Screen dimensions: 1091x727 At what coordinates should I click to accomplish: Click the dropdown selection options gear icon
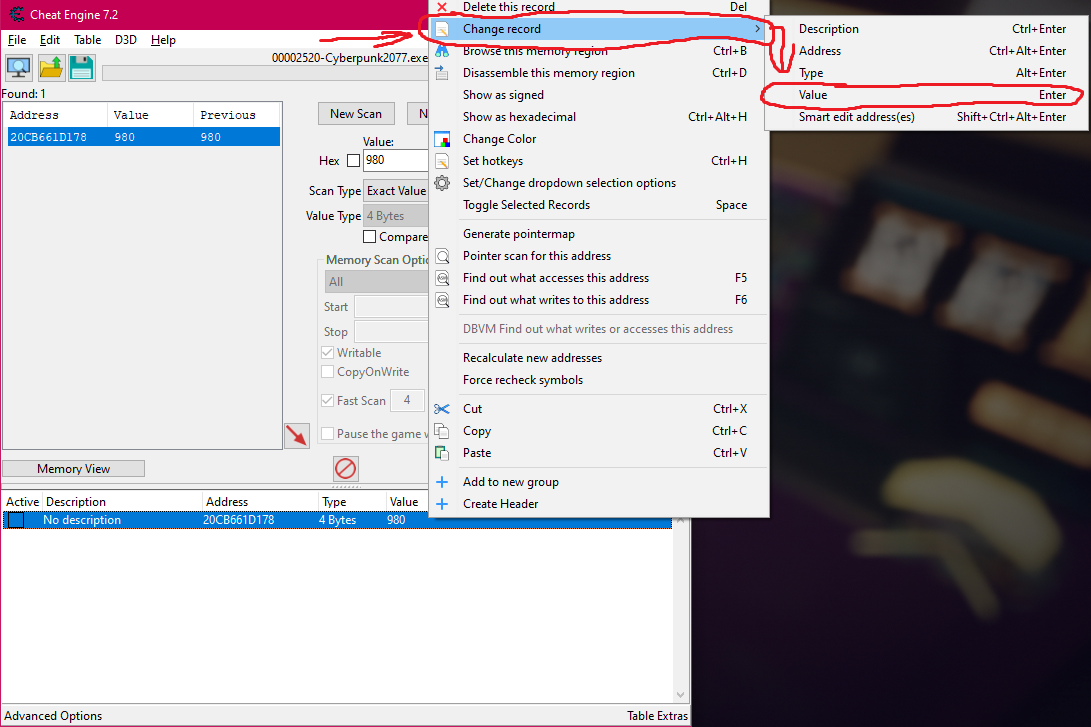point(442,183)
